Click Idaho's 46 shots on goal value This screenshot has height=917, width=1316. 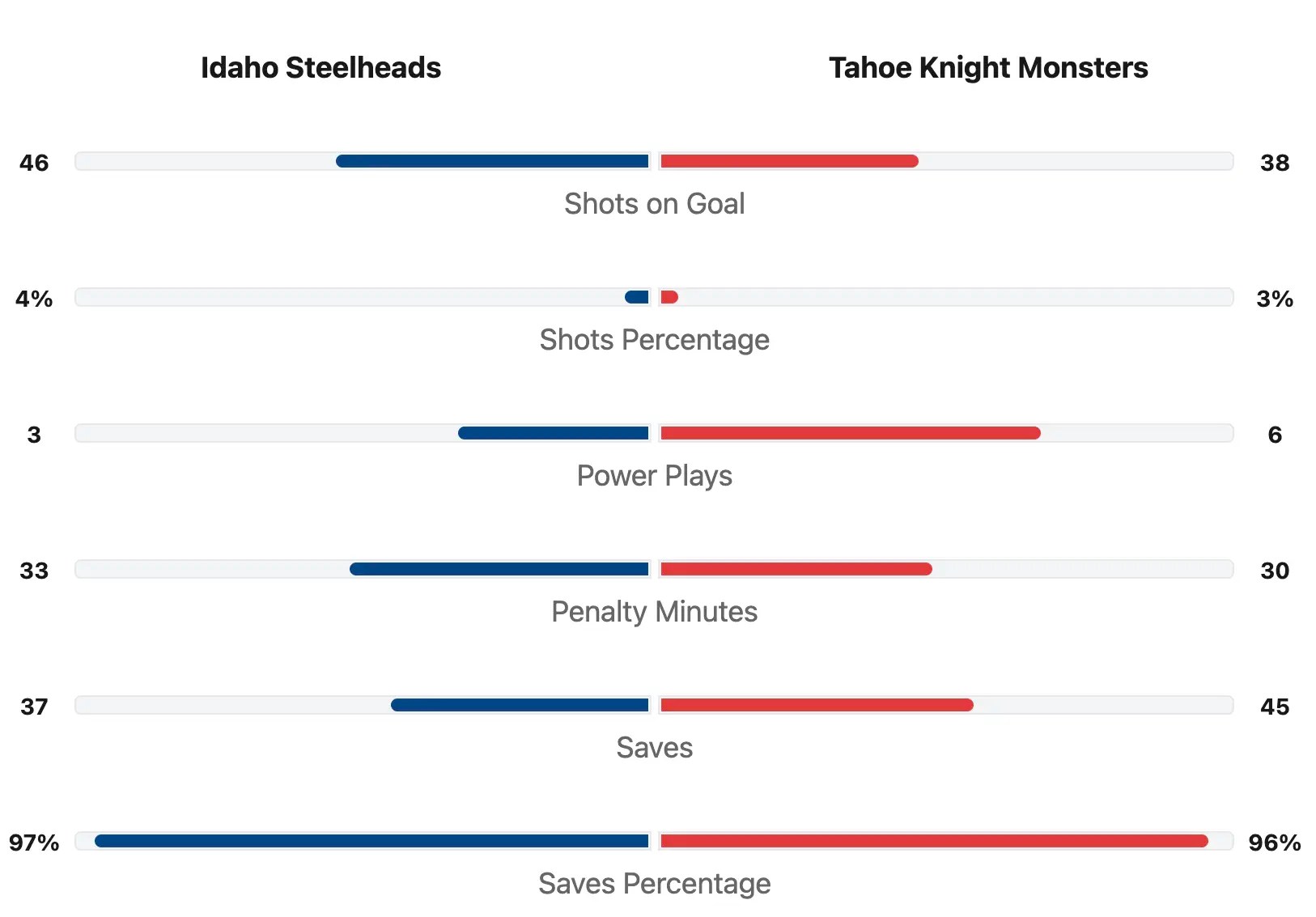[x=34, y=163]
